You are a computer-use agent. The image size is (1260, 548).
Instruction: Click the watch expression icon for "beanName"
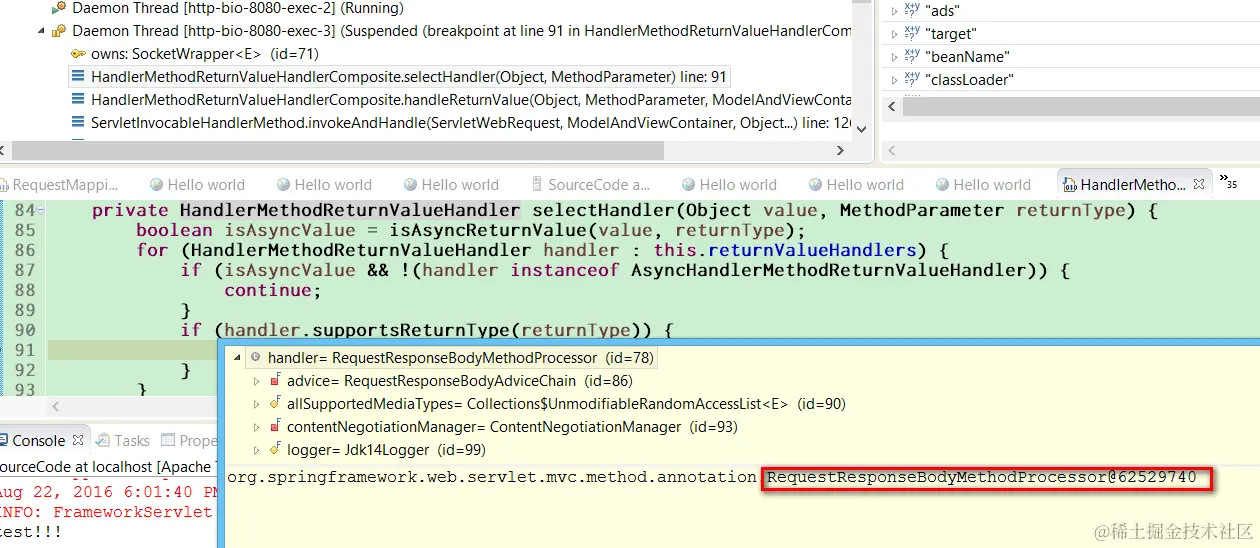[912, 57]
